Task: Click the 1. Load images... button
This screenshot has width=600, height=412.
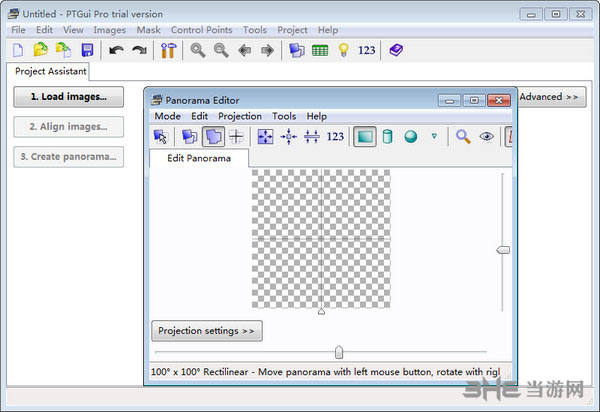Action: [68, 97]
